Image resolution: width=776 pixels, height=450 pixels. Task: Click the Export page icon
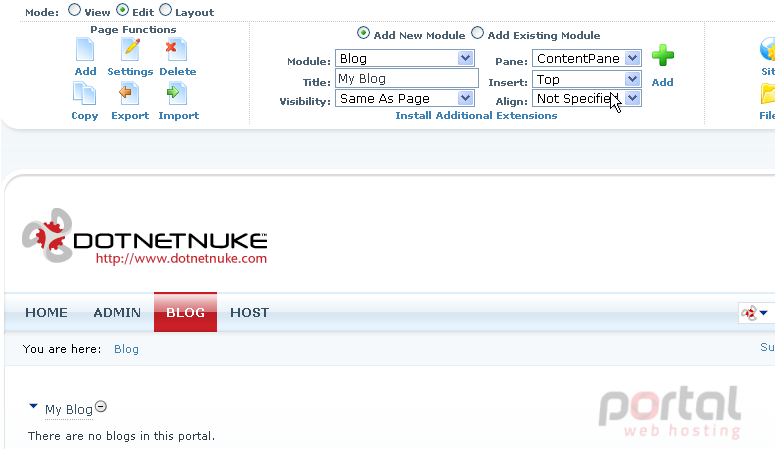[x=129, y=94]
